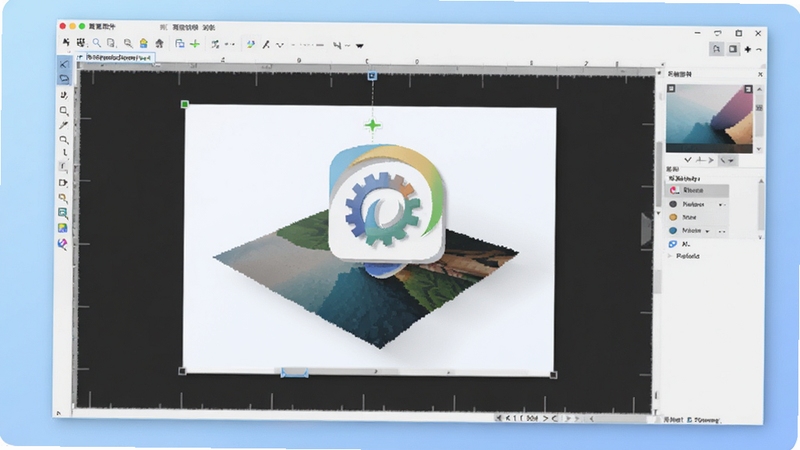Click the scroll-down arrow beside the preview thumbnail
The height and width of the screenshot is (450, 800).
point(759,149)
